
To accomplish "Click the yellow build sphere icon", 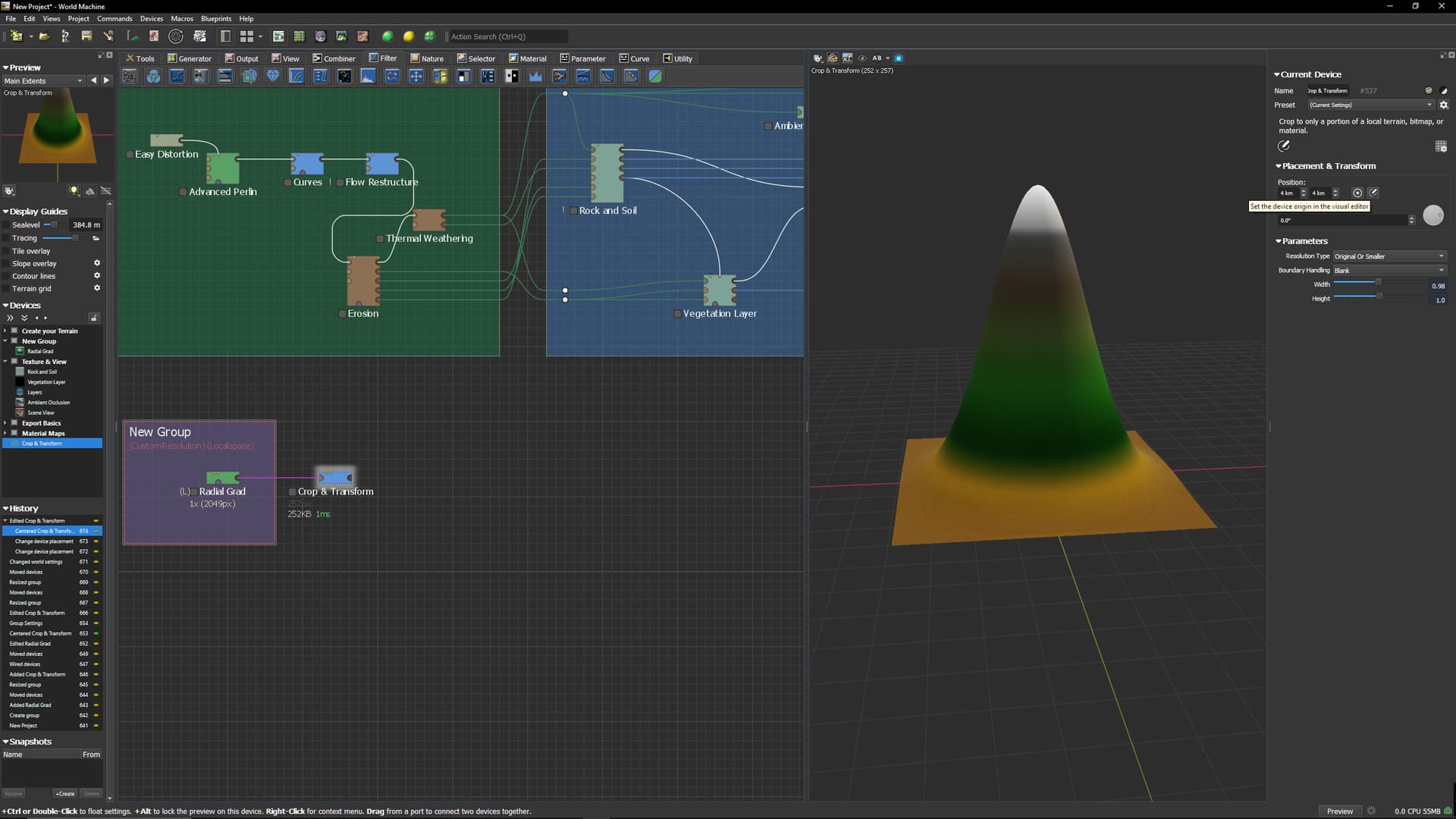I will point(409,36).
